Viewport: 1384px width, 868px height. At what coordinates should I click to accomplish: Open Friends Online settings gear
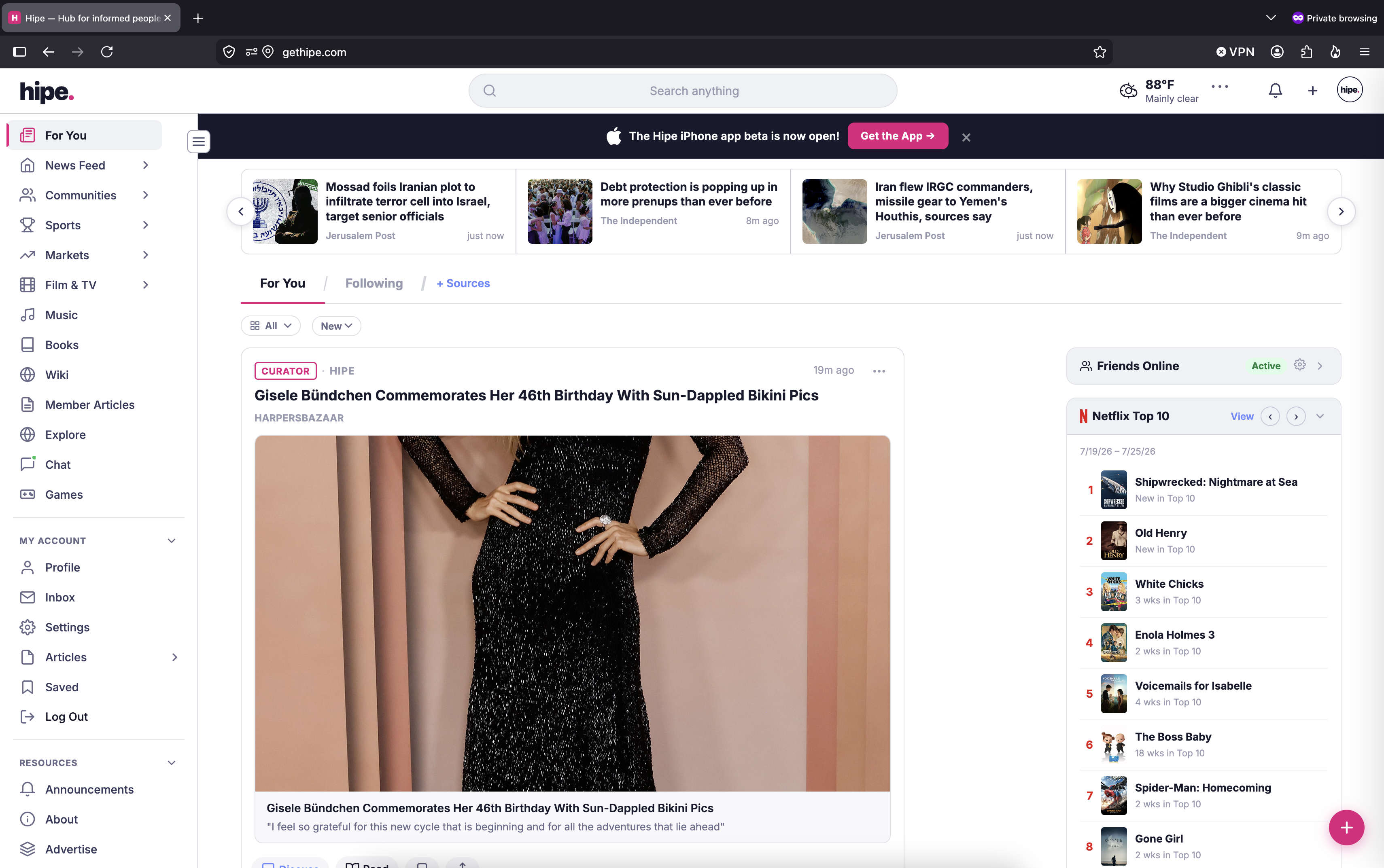coord(1299,365)
